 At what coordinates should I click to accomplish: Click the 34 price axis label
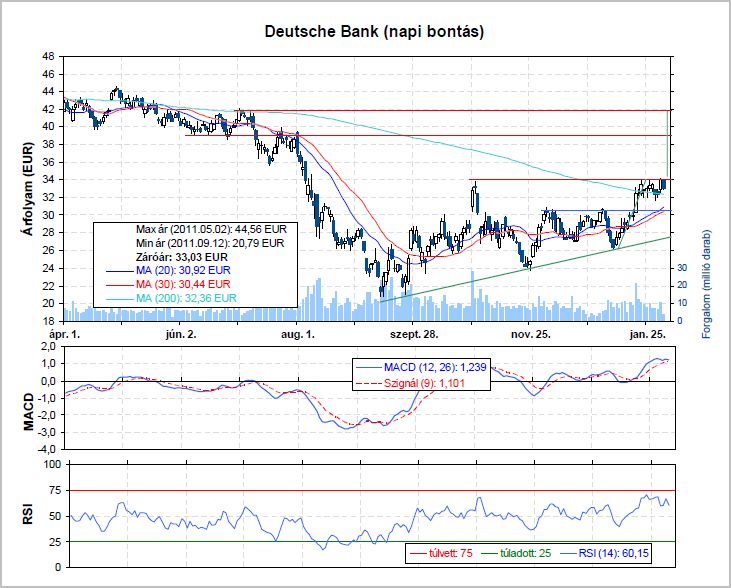tap(48, 180)
